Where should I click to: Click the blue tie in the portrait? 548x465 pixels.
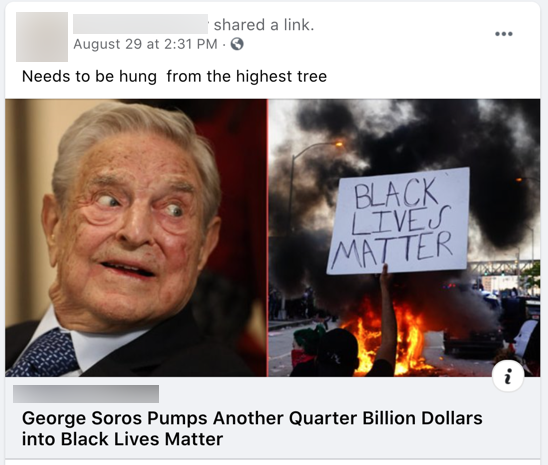tap(42, 353)
